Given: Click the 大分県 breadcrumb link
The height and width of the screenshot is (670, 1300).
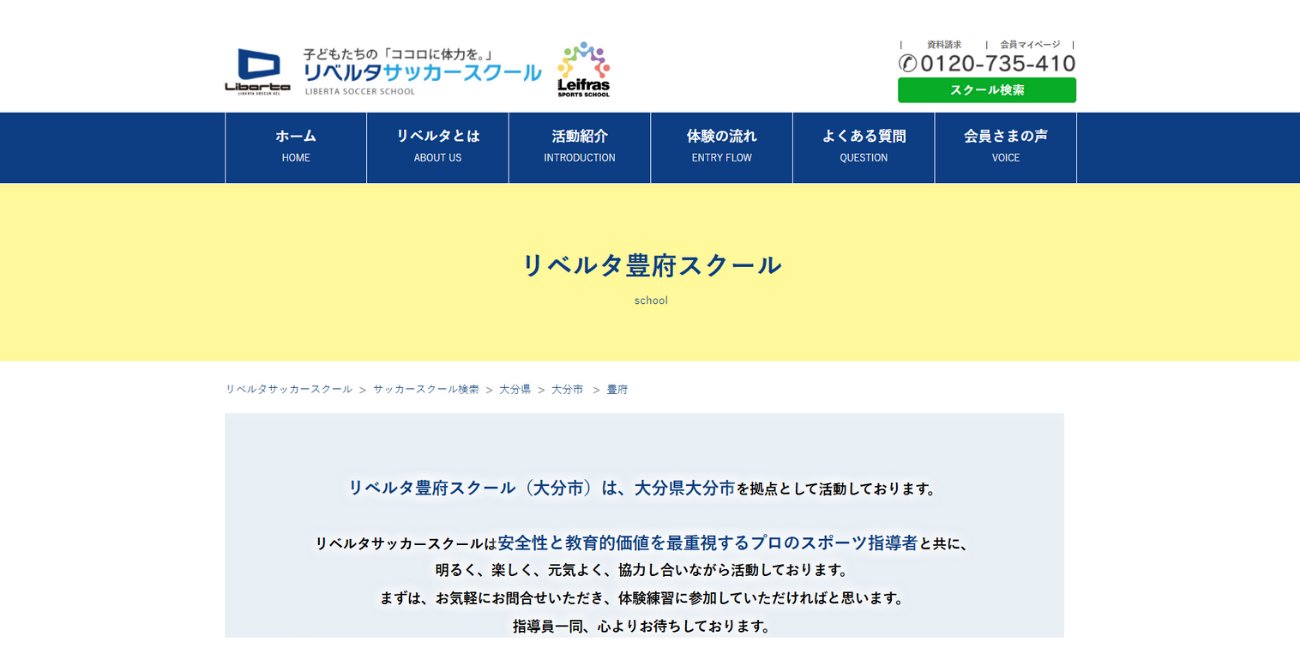Looking at the screenshot, I should coord(515,389).
